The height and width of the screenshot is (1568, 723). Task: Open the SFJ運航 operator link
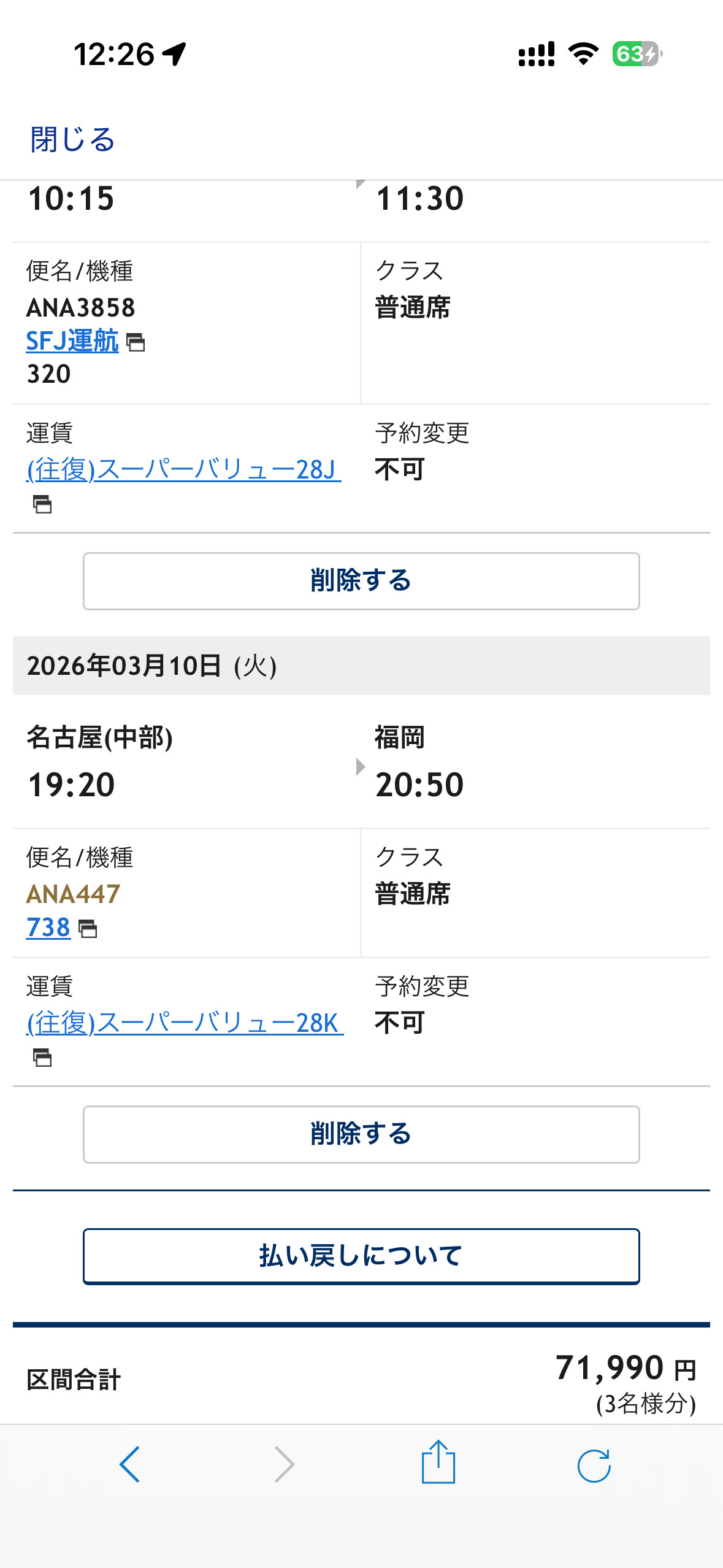point(72,341)
